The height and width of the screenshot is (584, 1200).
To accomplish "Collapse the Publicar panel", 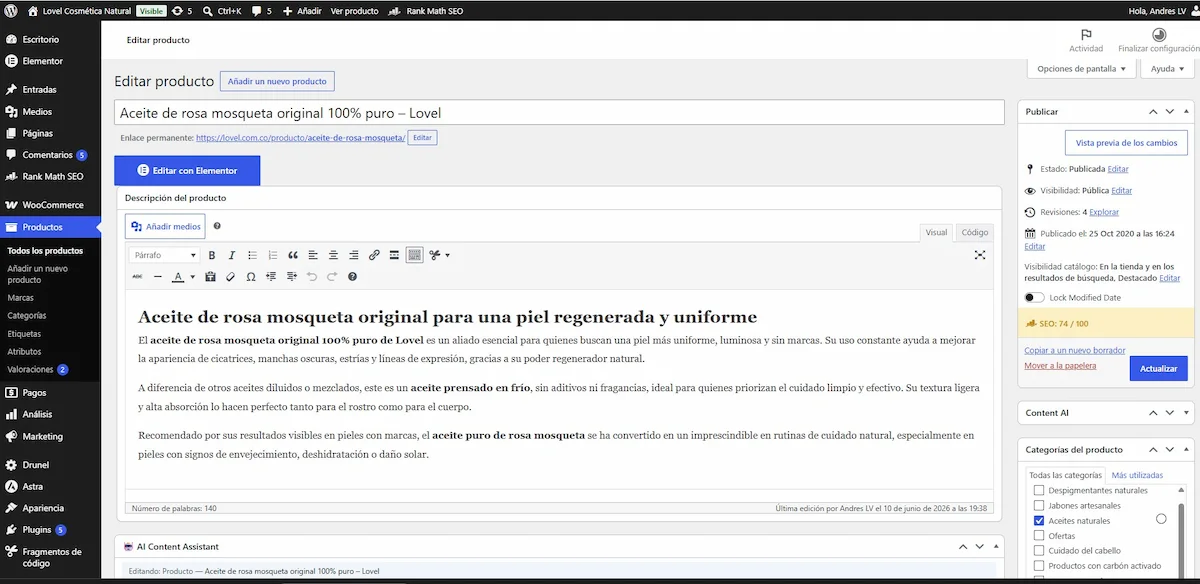I will pyautogui.click(x=1187, y=112).
